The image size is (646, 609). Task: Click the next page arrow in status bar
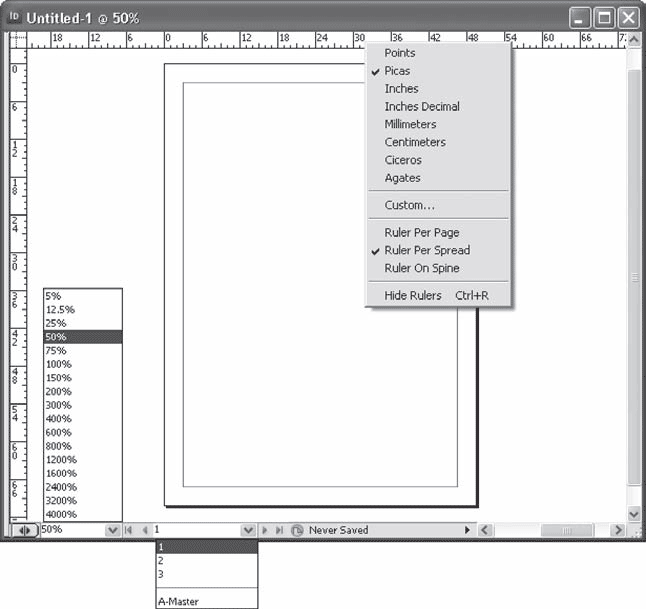point(265,530)
